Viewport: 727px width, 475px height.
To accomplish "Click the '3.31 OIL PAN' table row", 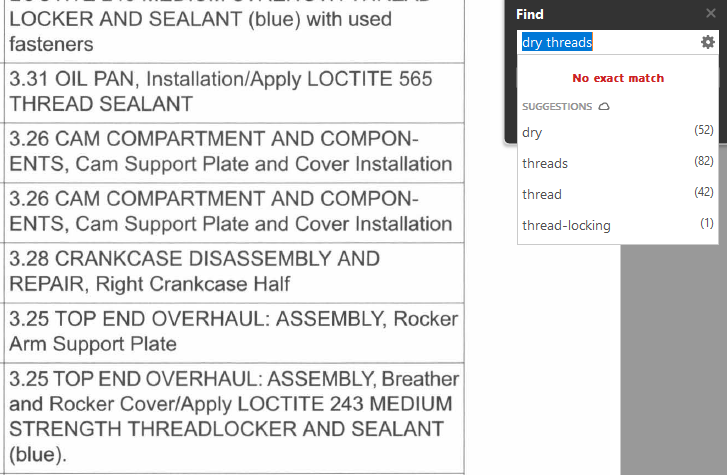I will (x=231, y=91).
